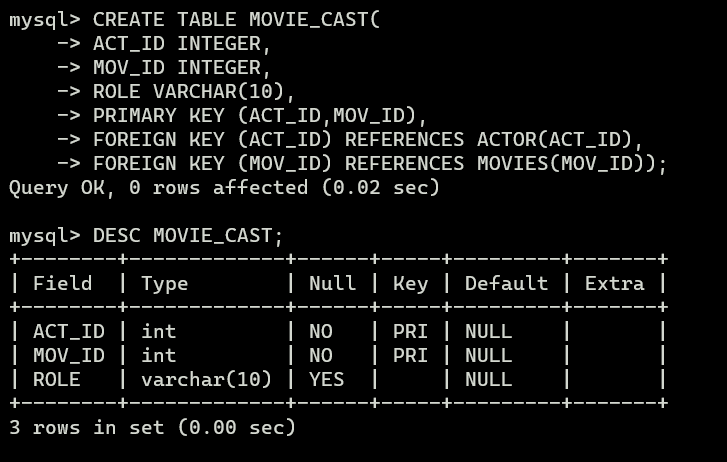Click the Null column header
Screen dimensions: 727x462
pyautogui.click(x=332, y=283)
